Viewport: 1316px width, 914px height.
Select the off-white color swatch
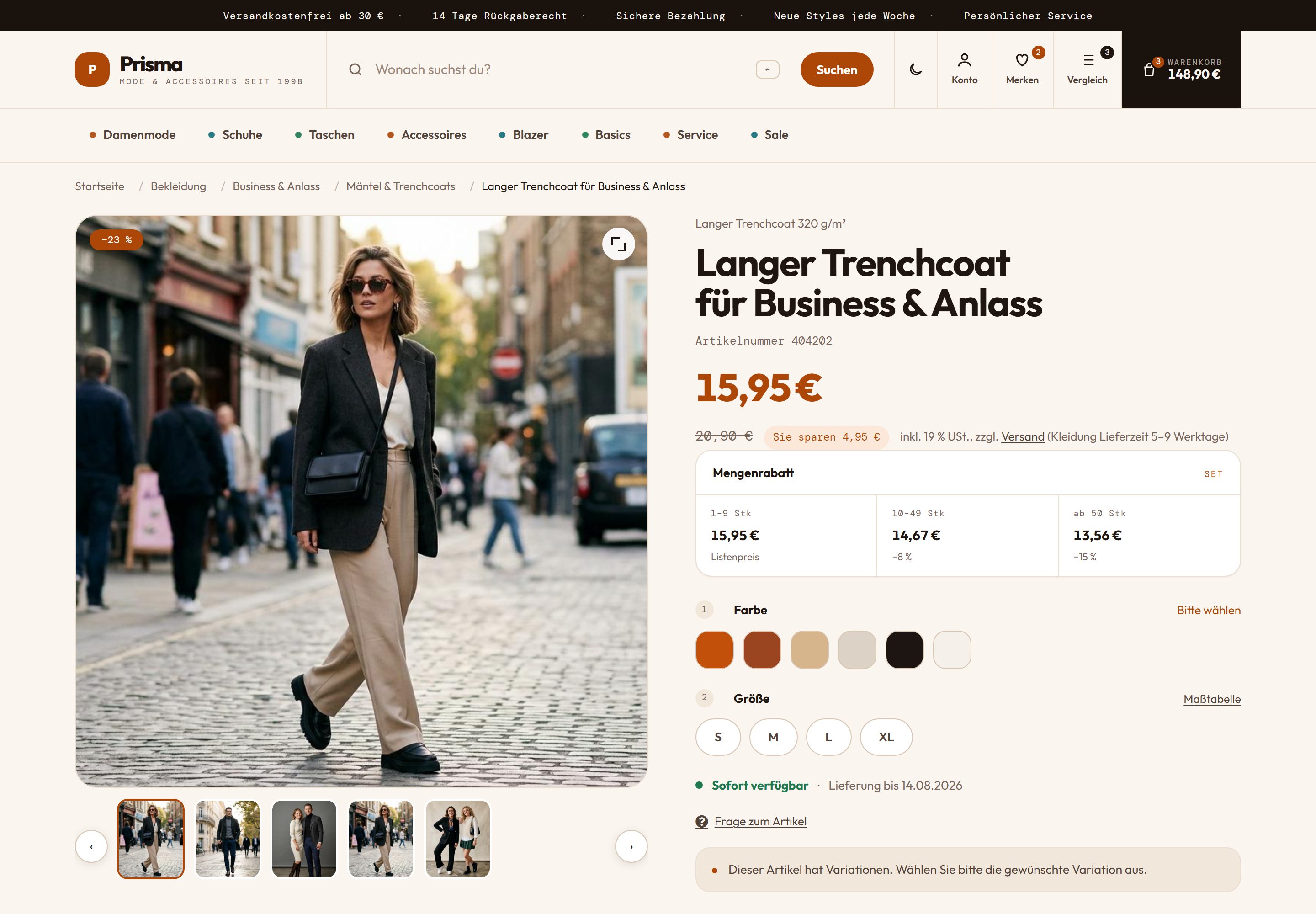coord(952,649)
